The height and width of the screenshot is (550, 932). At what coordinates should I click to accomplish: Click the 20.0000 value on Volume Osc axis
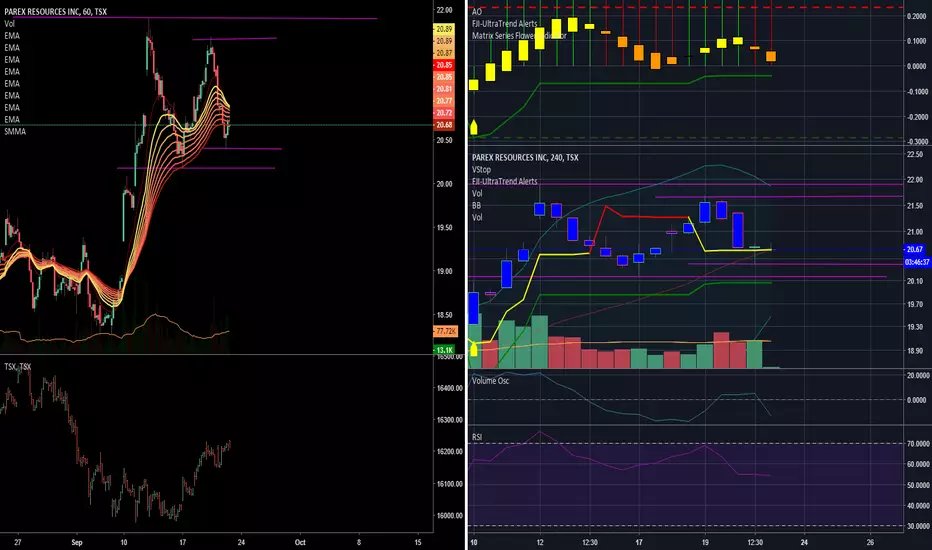click(x=918, y=375)
